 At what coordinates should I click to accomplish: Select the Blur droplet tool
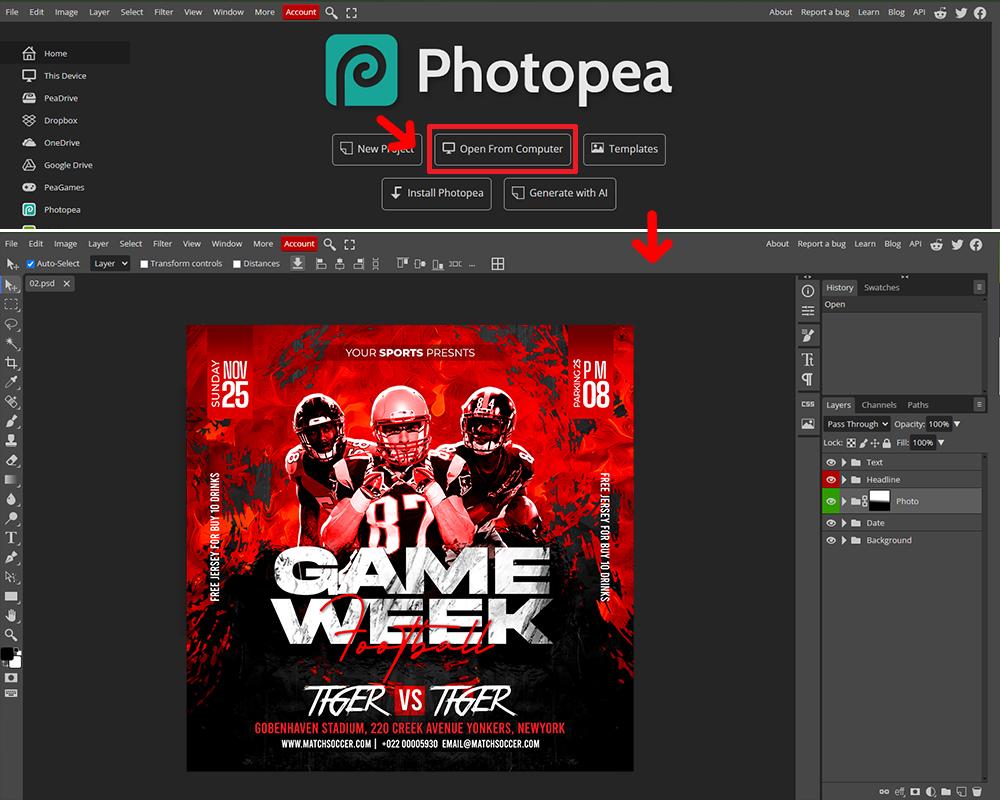(x=11, y=499)
